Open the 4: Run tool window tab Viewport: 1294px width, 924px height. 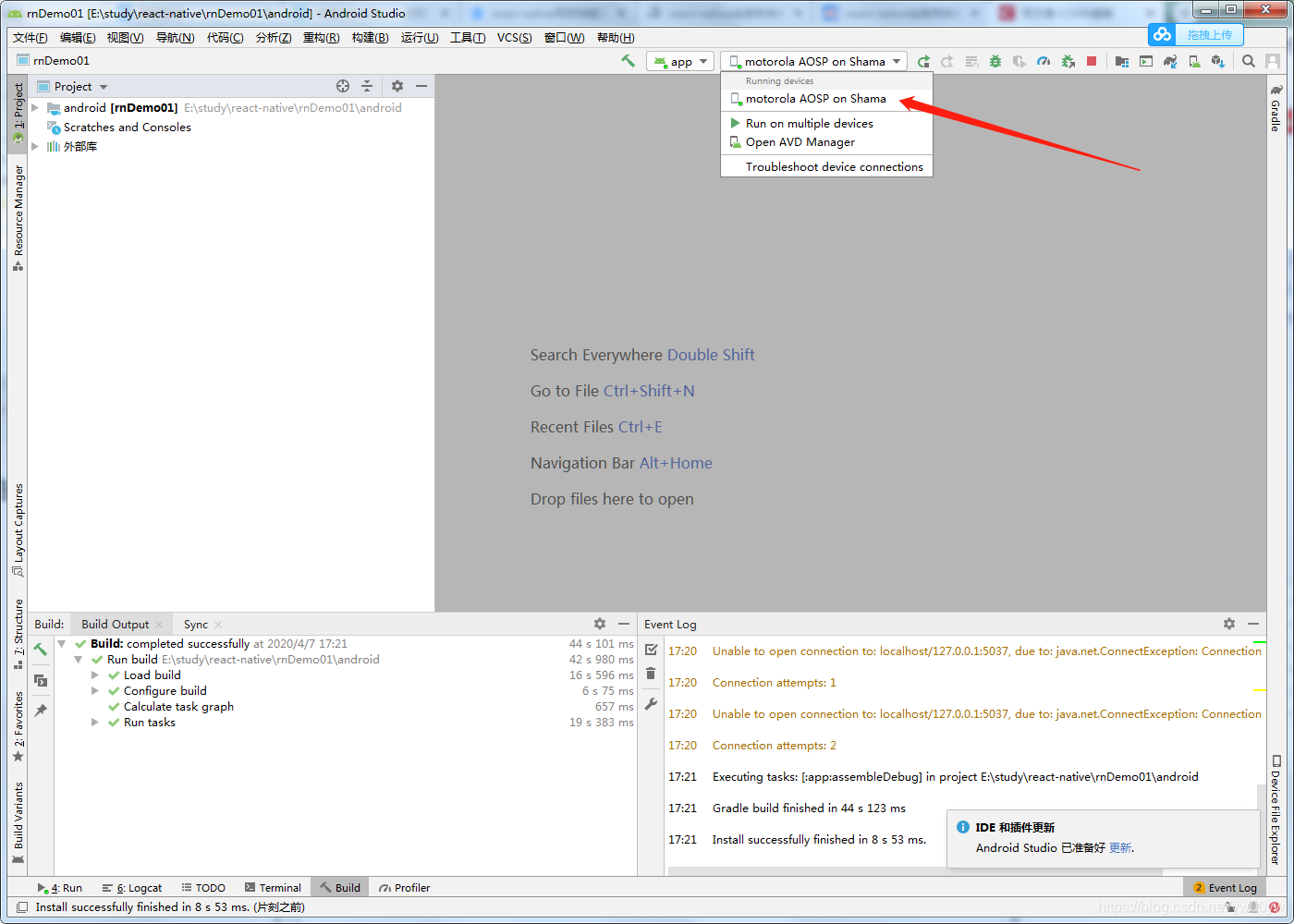tap(59, 888)
